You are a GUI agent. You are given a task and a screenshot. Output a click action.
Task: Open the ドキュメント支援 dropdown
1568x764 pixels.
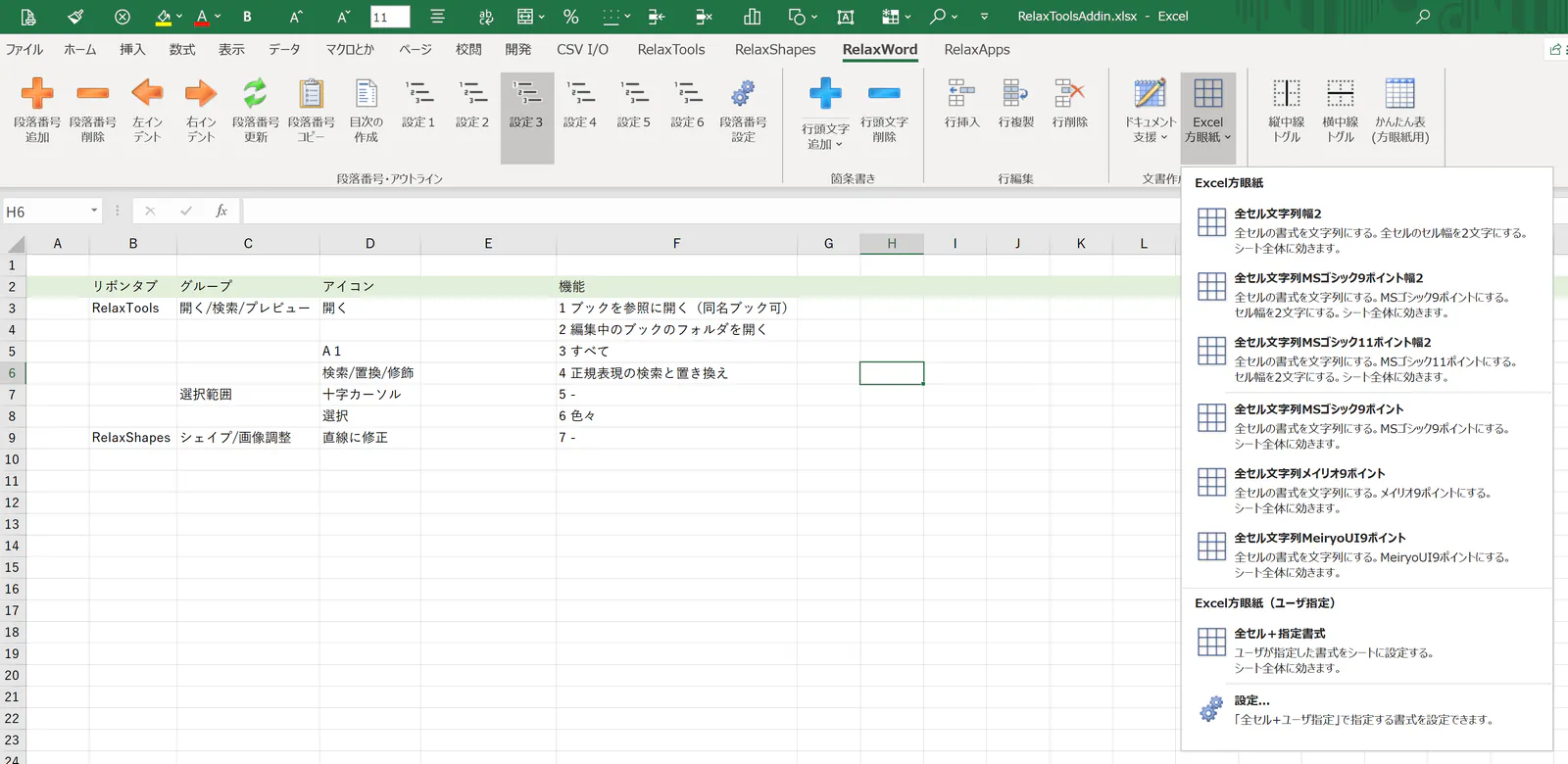coord(1150,129)
